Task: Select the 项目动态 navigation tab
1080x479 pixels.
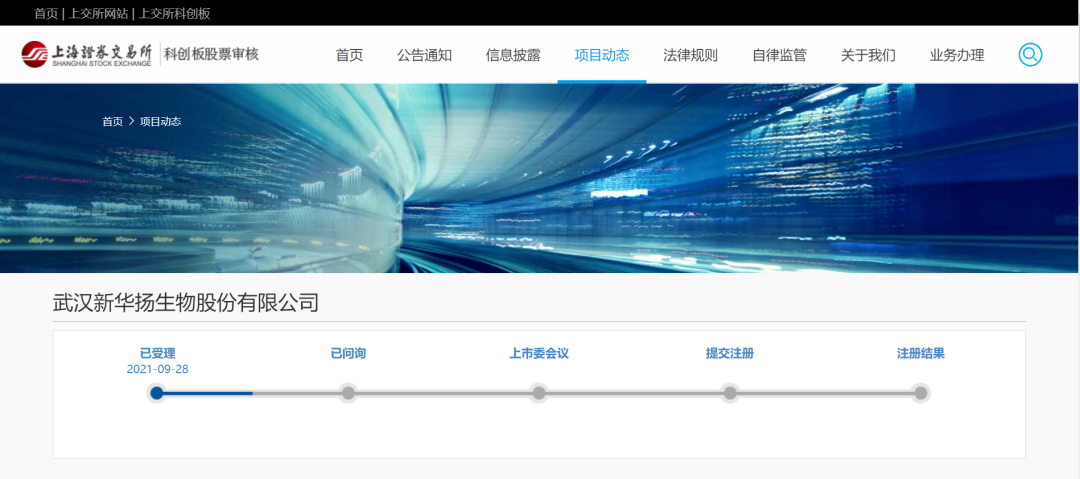Action: tap(602, 56)
